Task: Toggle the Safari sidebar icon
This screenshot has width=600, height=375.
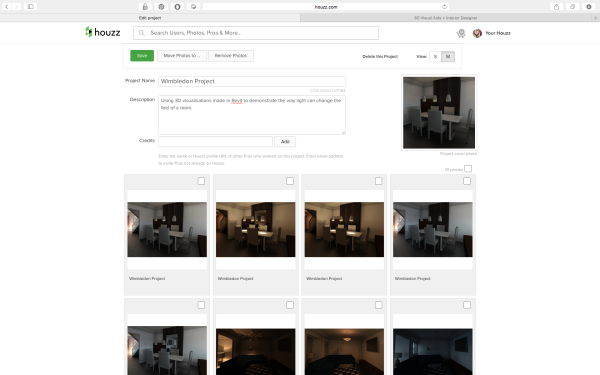Action: (x=31, y=7)
